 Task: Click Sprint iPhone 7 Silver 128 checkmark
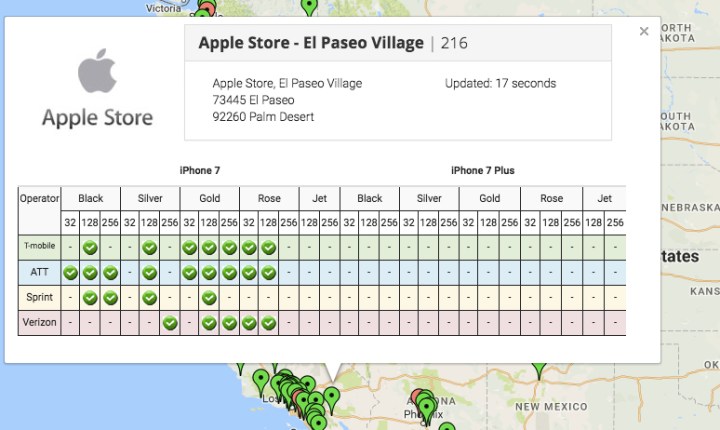pos(149,298)
